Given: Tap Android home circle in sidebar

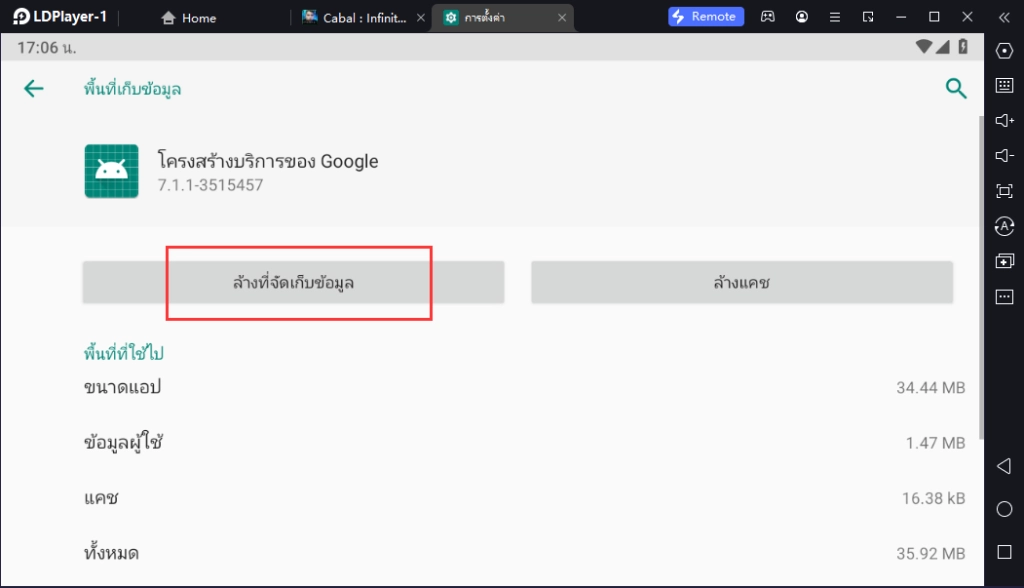Looking at the screenshot, I should pos(1004,509).
